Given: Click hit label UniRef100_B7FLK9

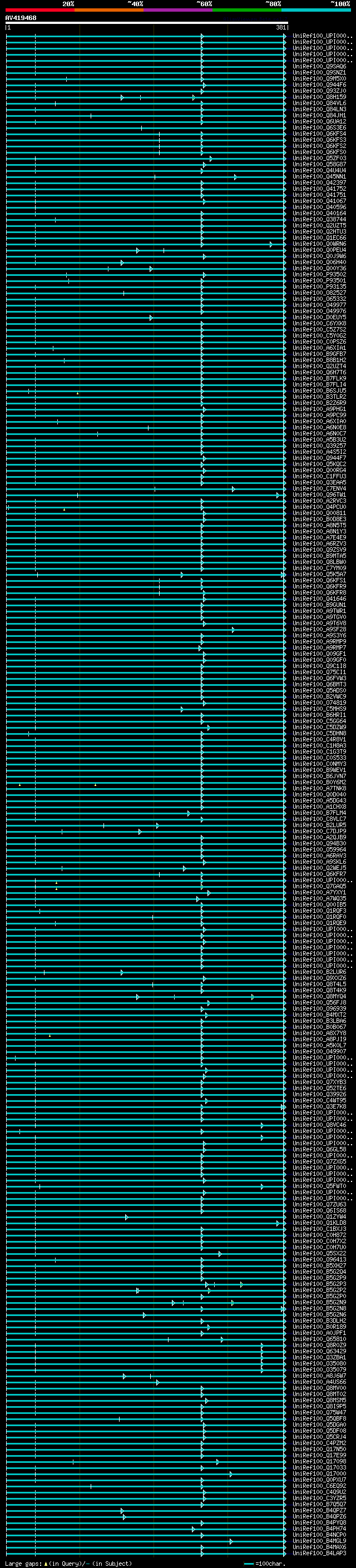Looking at the screenshot, I should (x=319, y=379).
